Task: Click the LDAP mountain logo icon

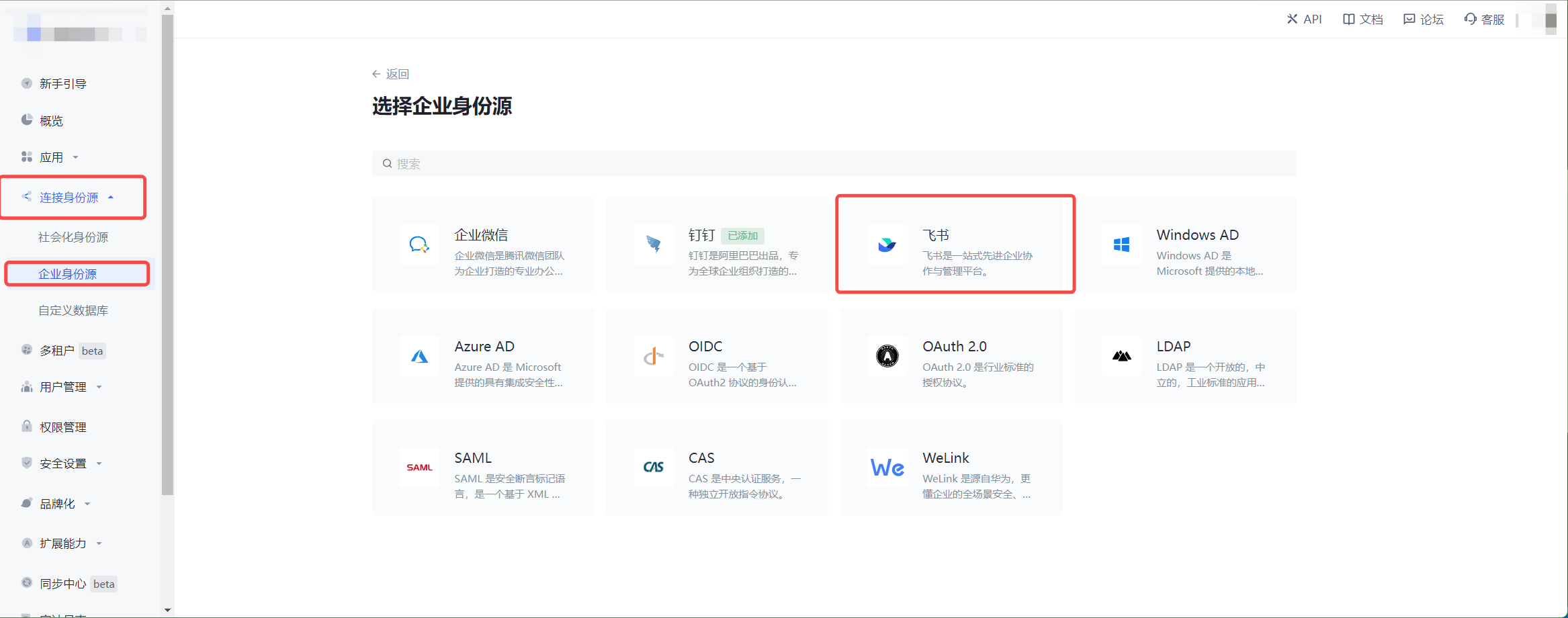Action: click(1121, 356)
